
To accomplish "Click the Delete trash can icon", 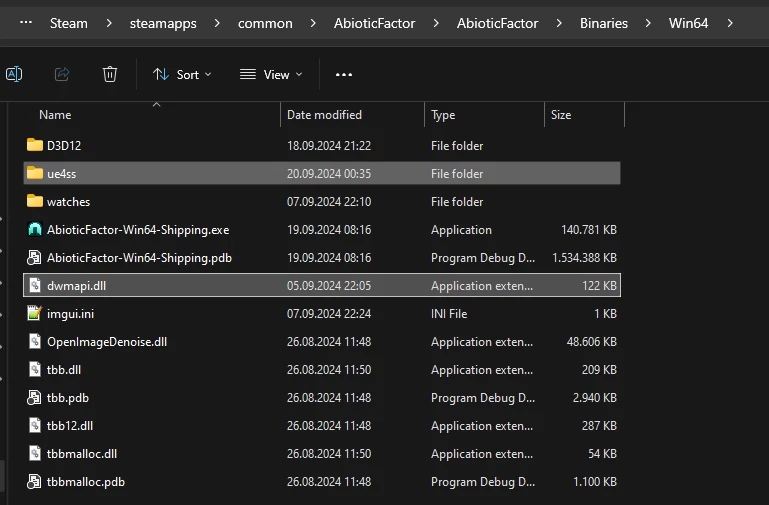I will (110, 75).
